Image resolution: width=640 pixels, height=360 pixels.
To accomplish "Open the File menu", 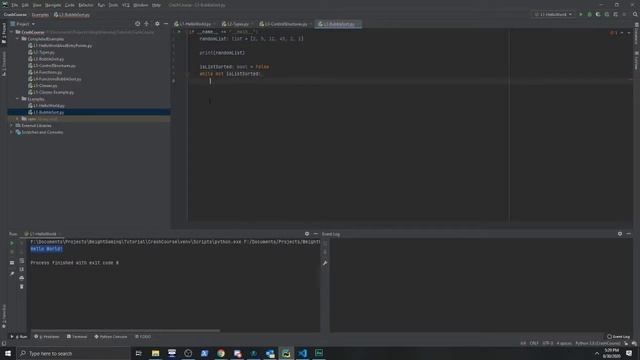I will coord(15,5).
